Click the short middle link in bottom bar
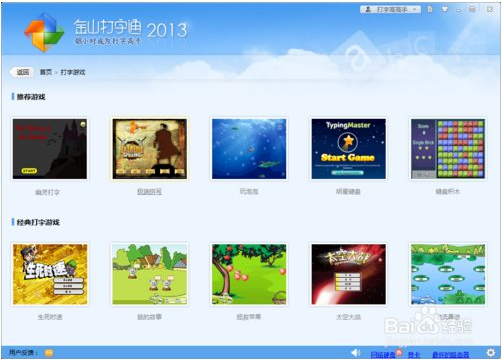The width and height of the screenshot is (502, 360). click(414, 354)
